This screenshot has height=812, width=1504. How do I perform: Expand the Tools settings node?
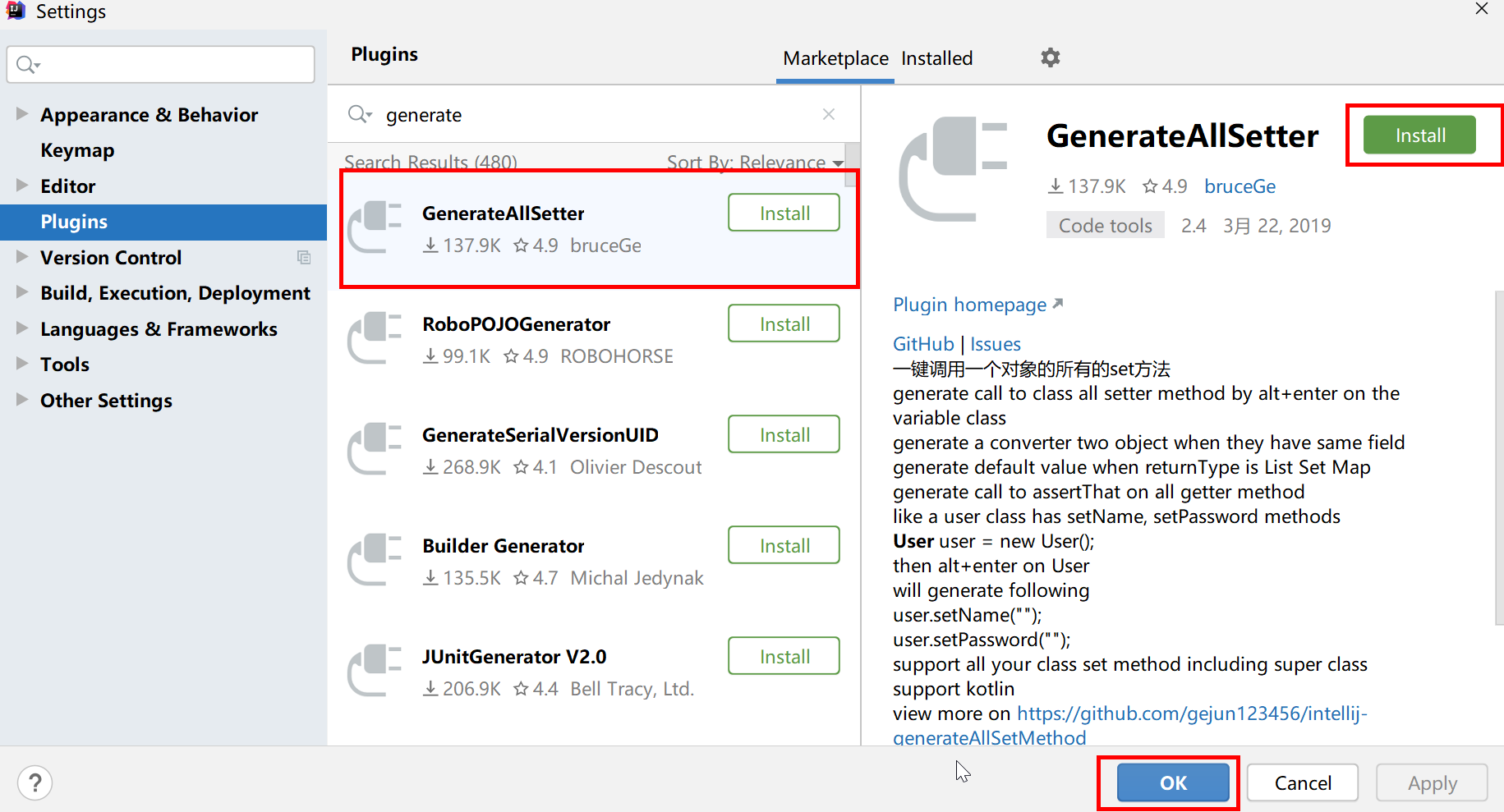coord(22,363)
